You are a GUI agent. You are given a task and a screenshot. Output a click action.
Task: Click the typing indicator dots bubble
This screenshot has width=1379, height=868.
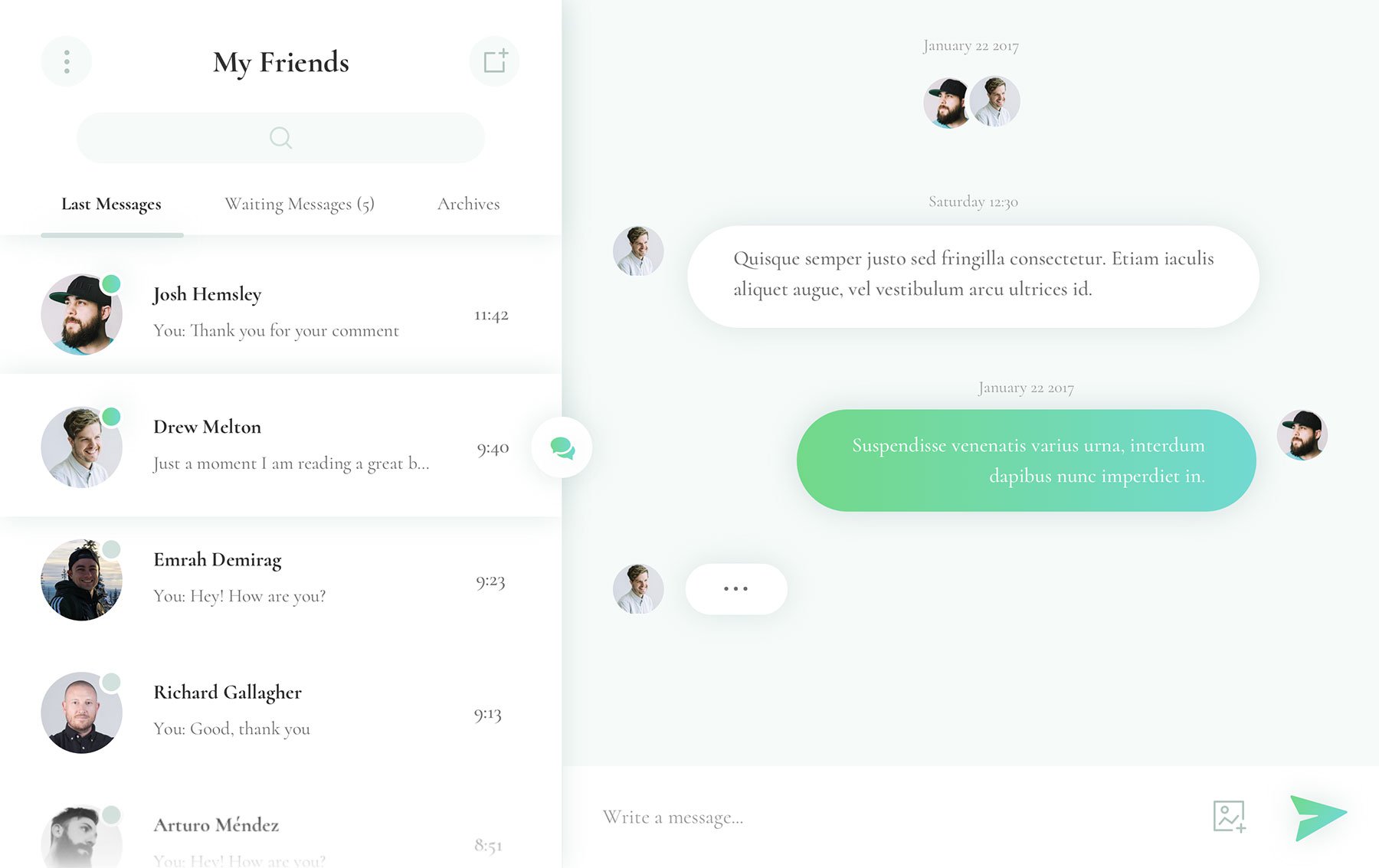(x=735, y=588)
